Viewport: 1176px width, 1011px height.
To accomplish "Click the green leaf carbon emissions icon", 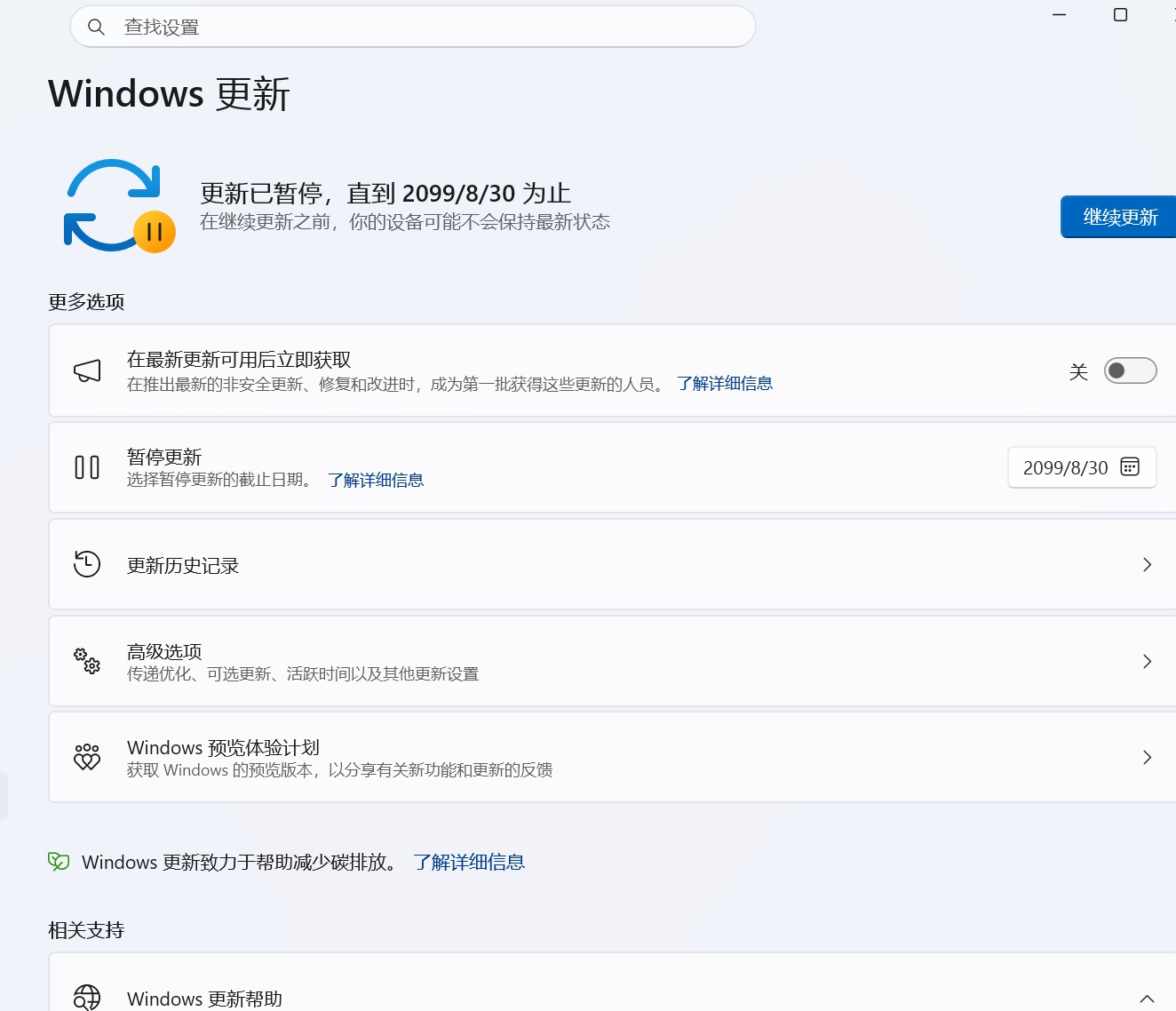I will (x=59, y=862).
